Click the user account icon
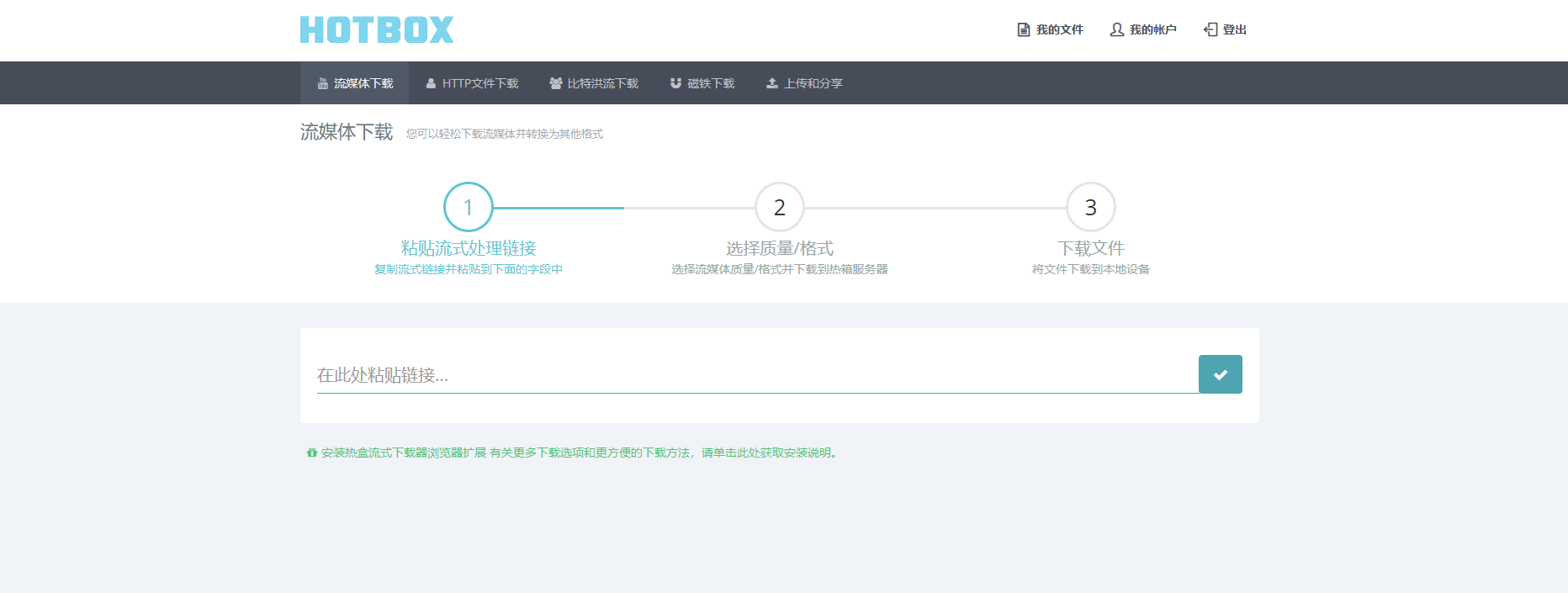 [x=1117, y=29]
